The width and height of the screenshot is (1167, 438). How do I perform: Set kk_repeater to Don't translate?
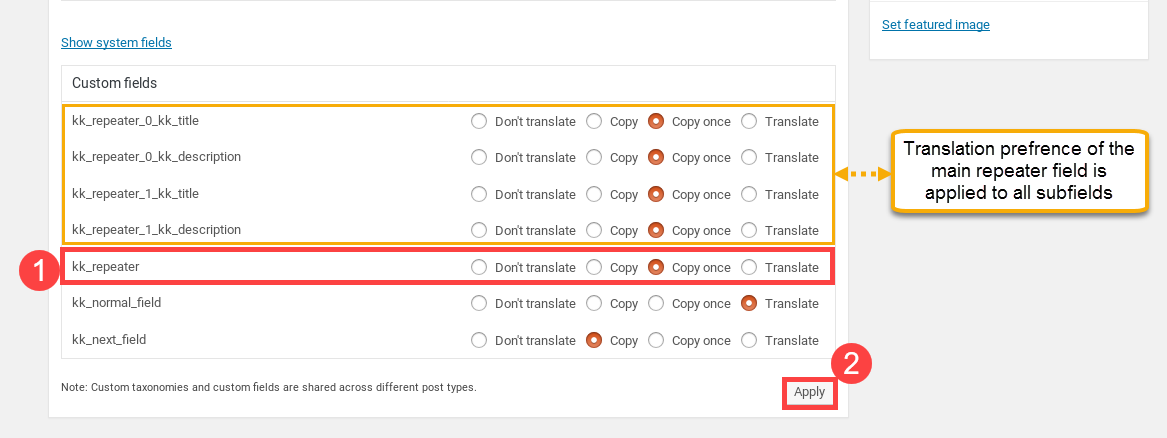(x=479, y=267)
